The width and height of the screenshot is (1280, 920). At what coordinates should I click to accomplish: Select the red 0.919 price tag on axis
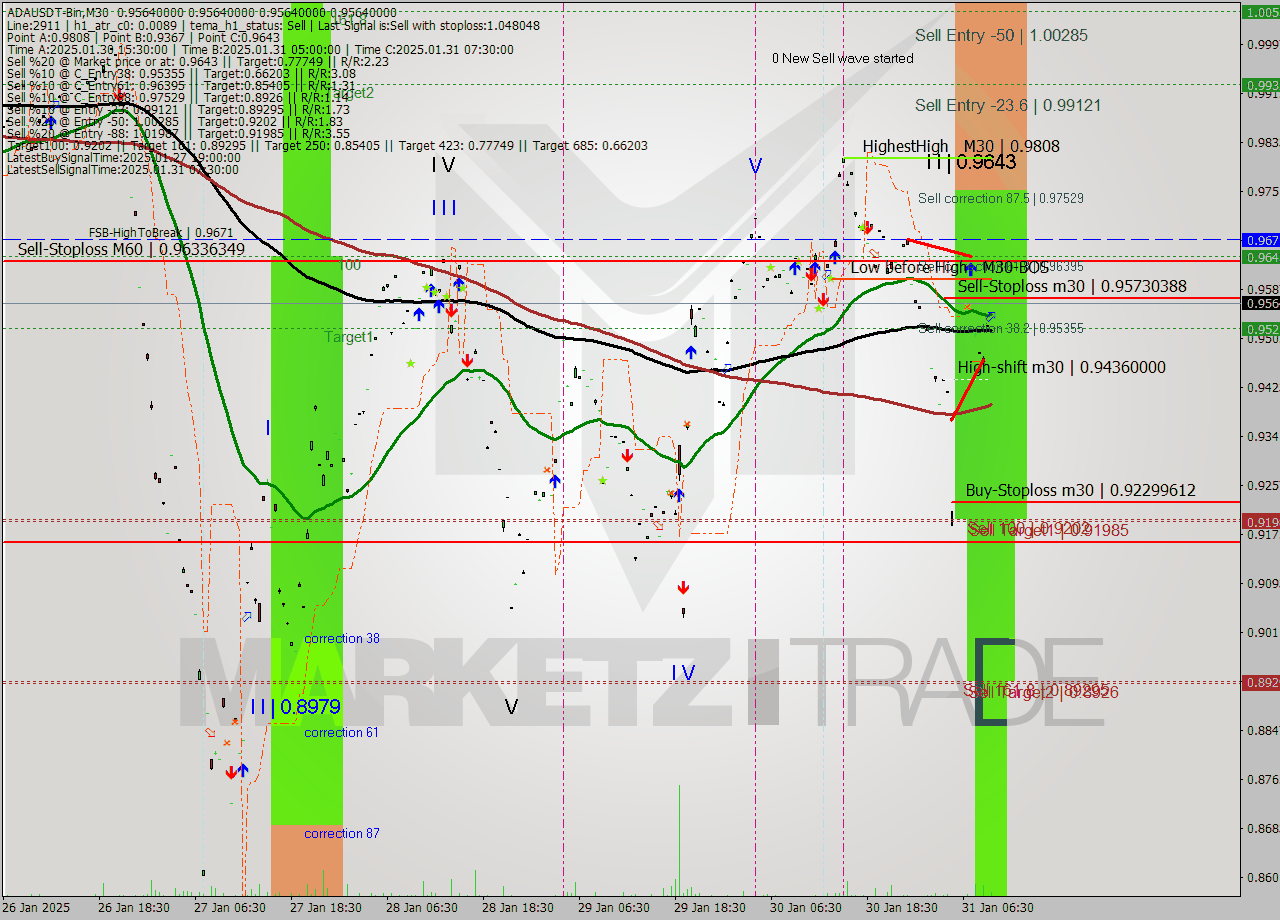coord(1260,521)
